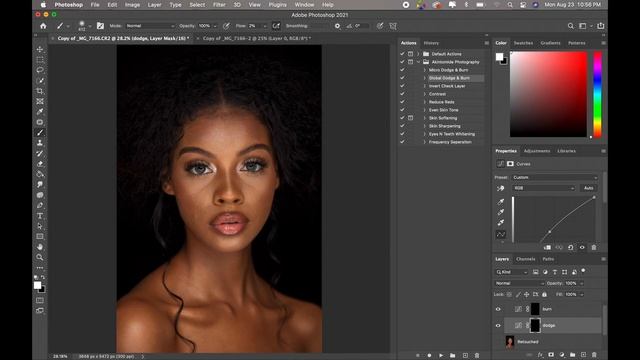The height and width of the screenshot is (360, 640).
Task: Toggle dialog box for Default Actions set
Action: pyautogui.click(x=411, y=54)
